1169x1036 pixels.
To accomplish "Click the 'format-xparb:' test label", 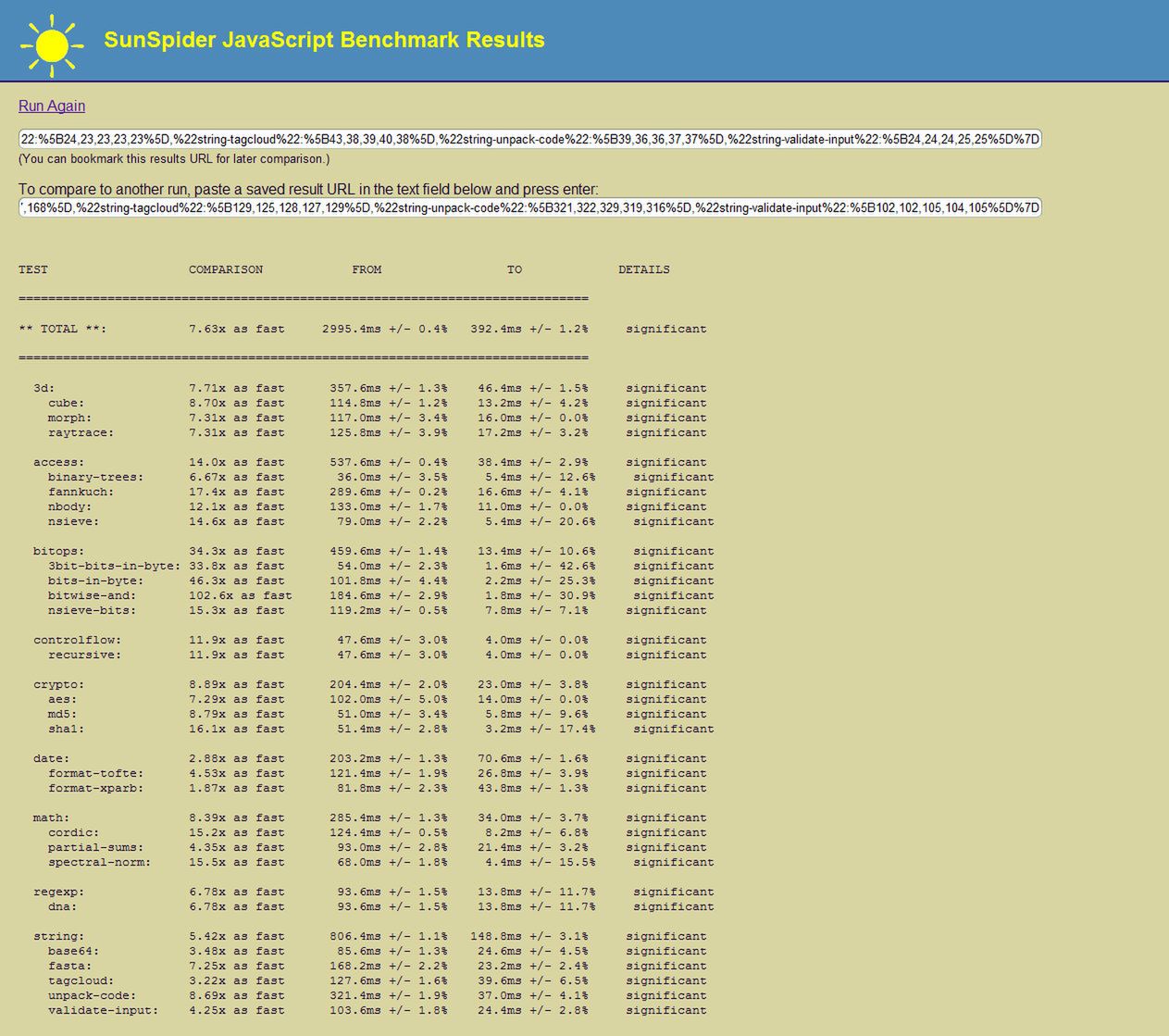I will click(96, 789).
